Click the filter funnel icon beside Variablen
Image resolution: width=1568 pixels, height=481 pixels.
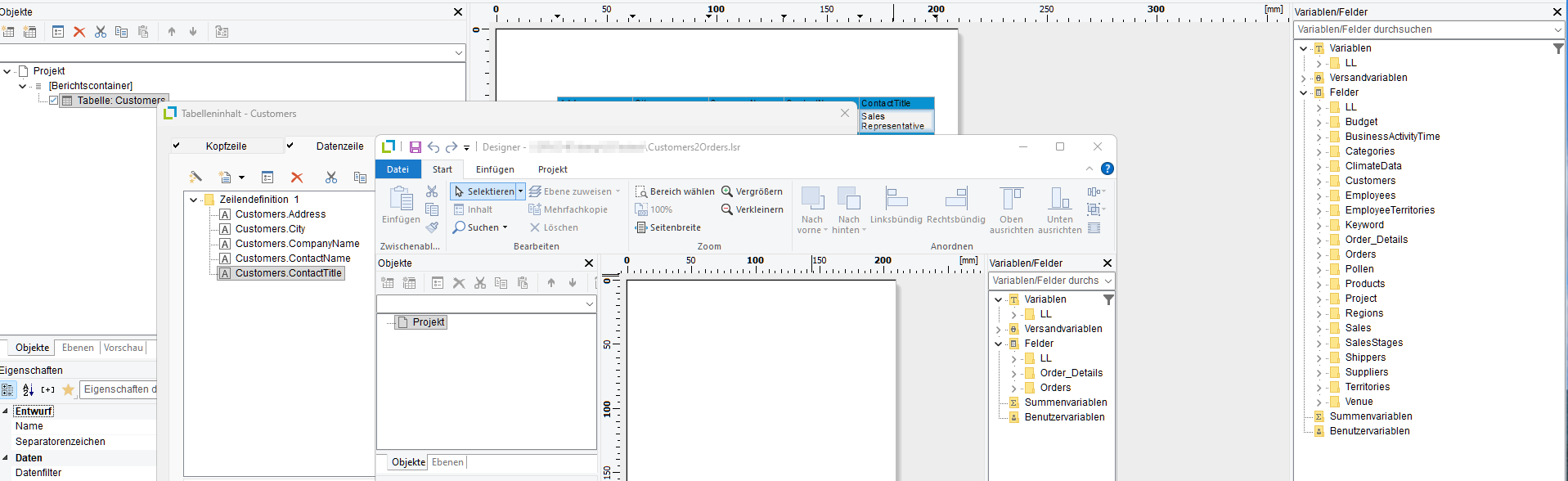(1558, 48)
